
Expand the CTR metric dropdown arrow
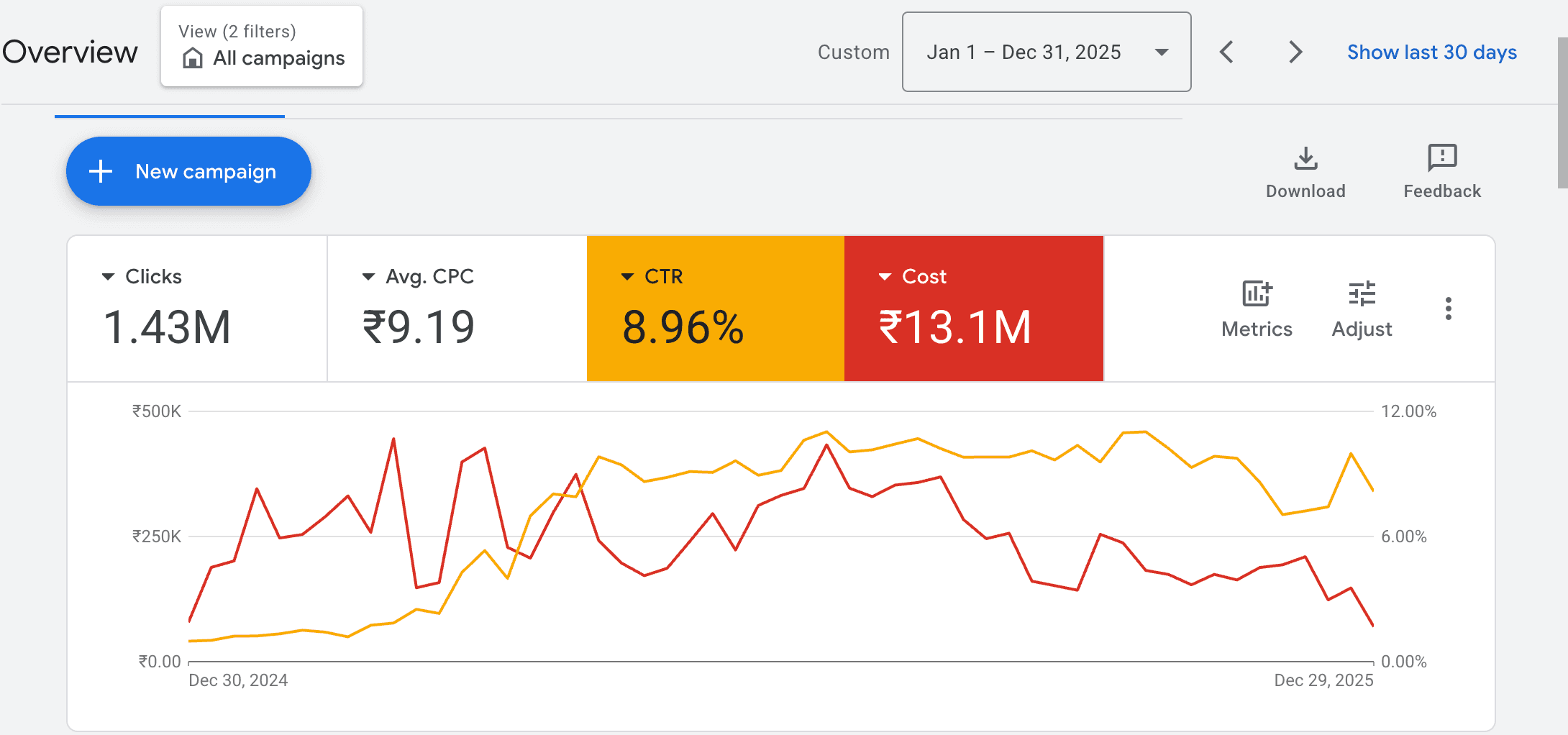coord(627,276)
